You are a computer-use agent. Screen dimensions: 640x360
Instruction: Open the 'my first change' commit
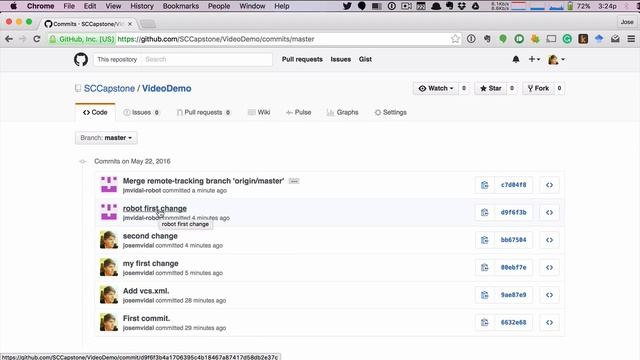coord(151,263)
